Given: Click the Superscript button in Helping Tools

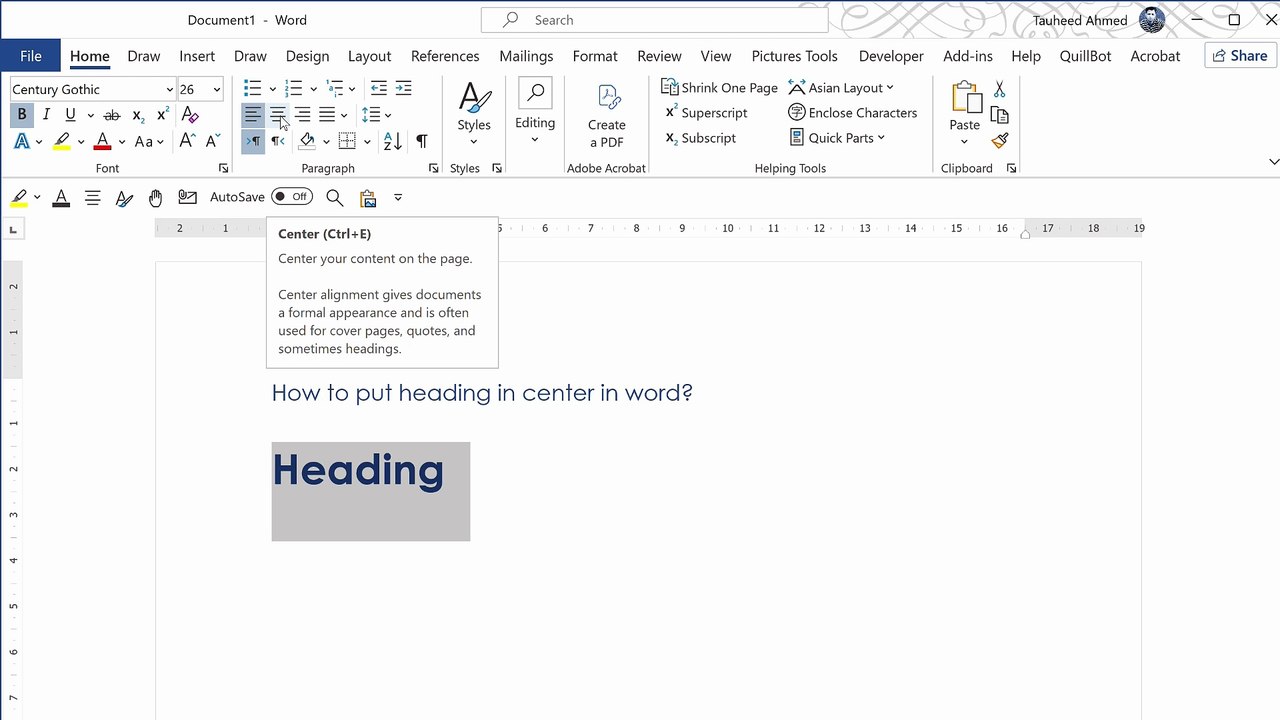Looking at the screenshot, I should 706,113.
